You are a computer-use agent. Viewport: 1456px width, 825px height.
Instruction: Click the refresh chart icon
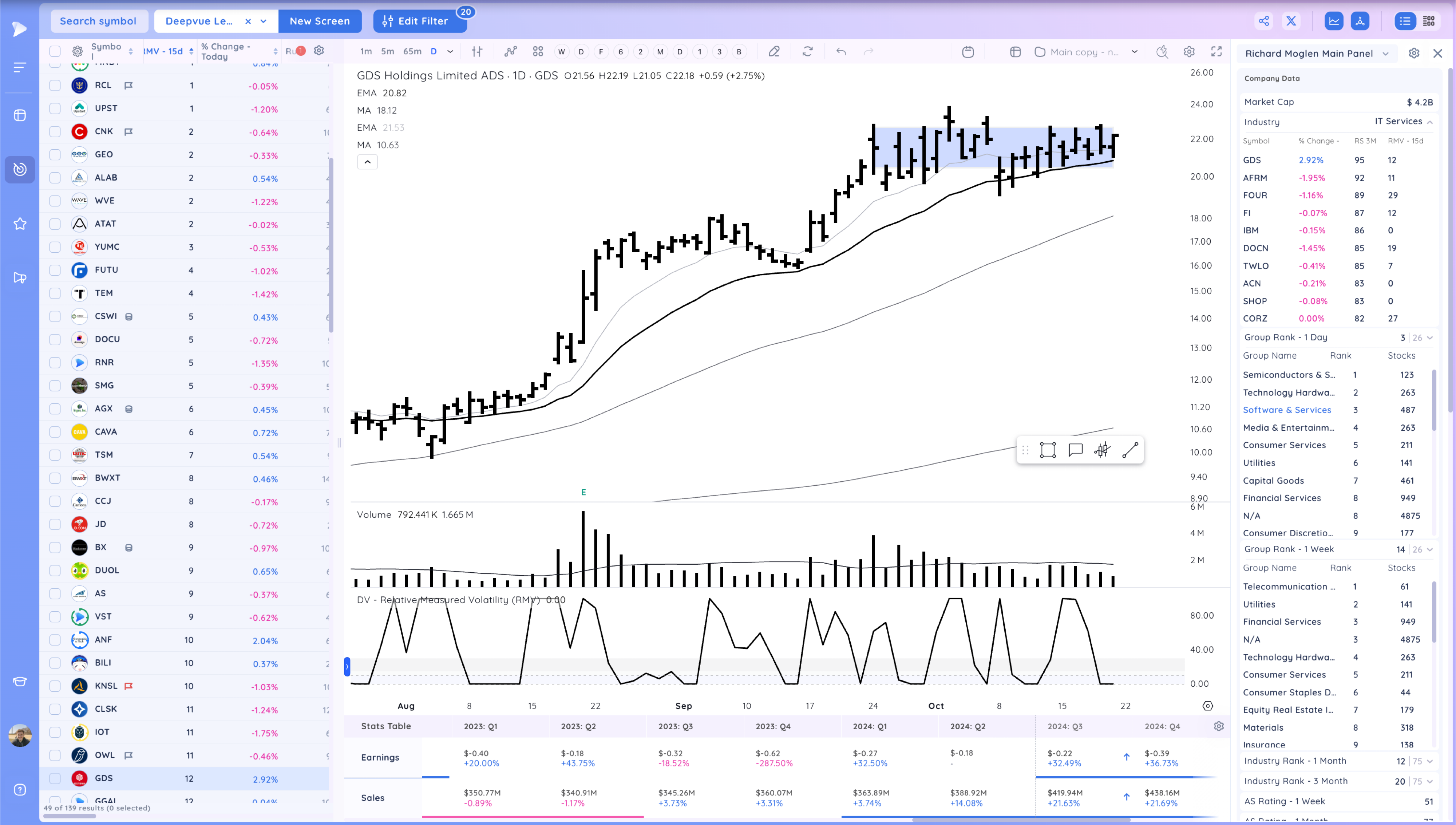[x=807, y=52]
